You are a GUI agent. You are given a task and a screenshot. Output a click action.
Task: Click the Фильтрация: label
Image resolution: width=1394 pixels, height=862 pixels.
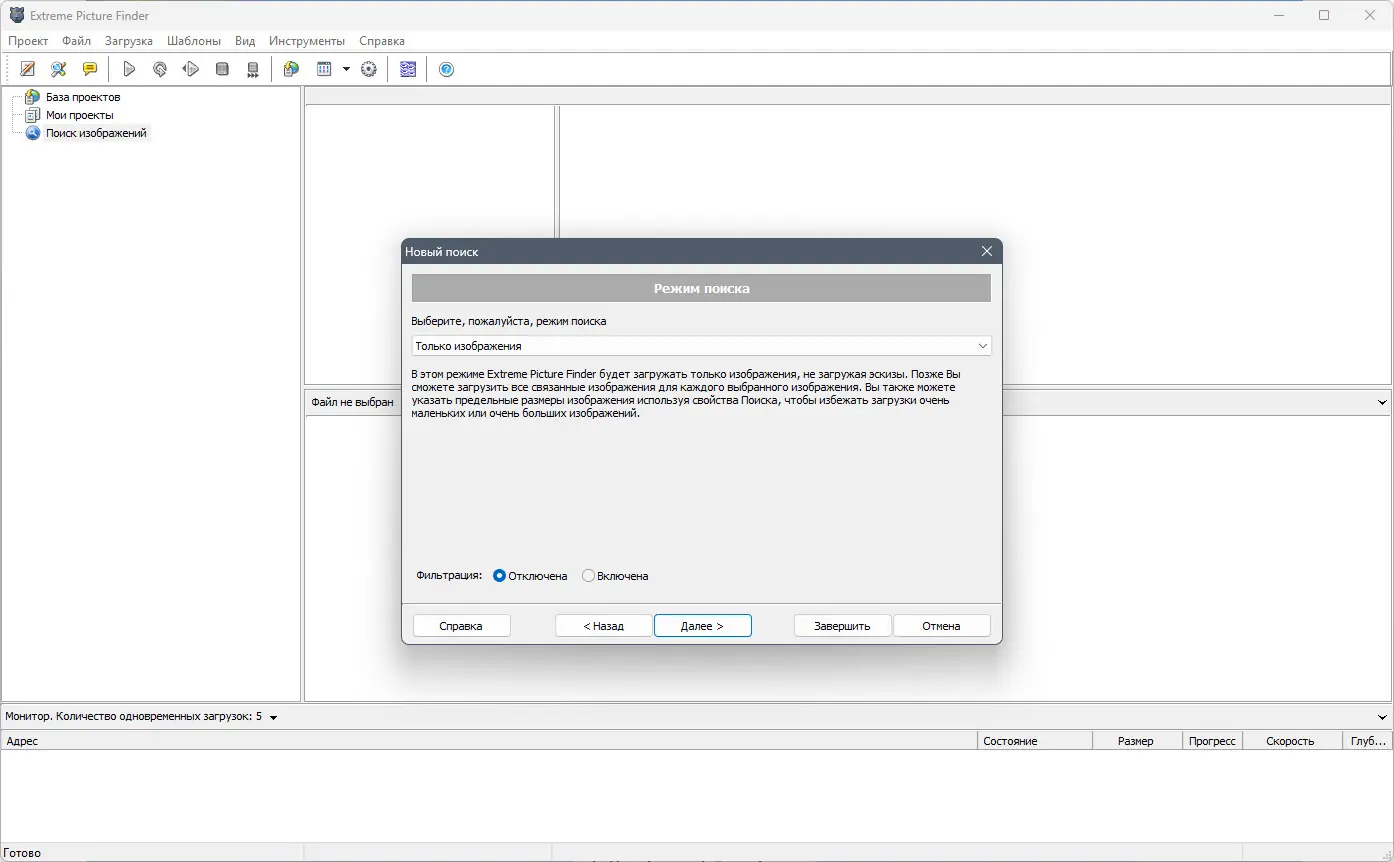coord(449,576)
